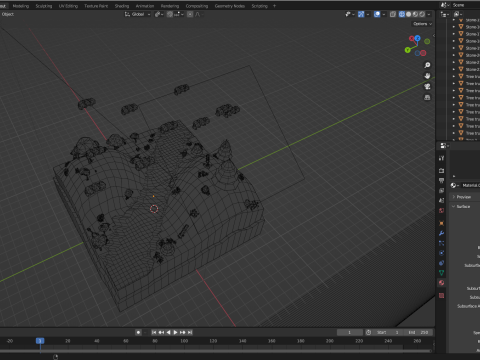The height and width of the screenshot is (360, 480).
Task: Open the Object menu in viewport header
Action: (8, 14)
